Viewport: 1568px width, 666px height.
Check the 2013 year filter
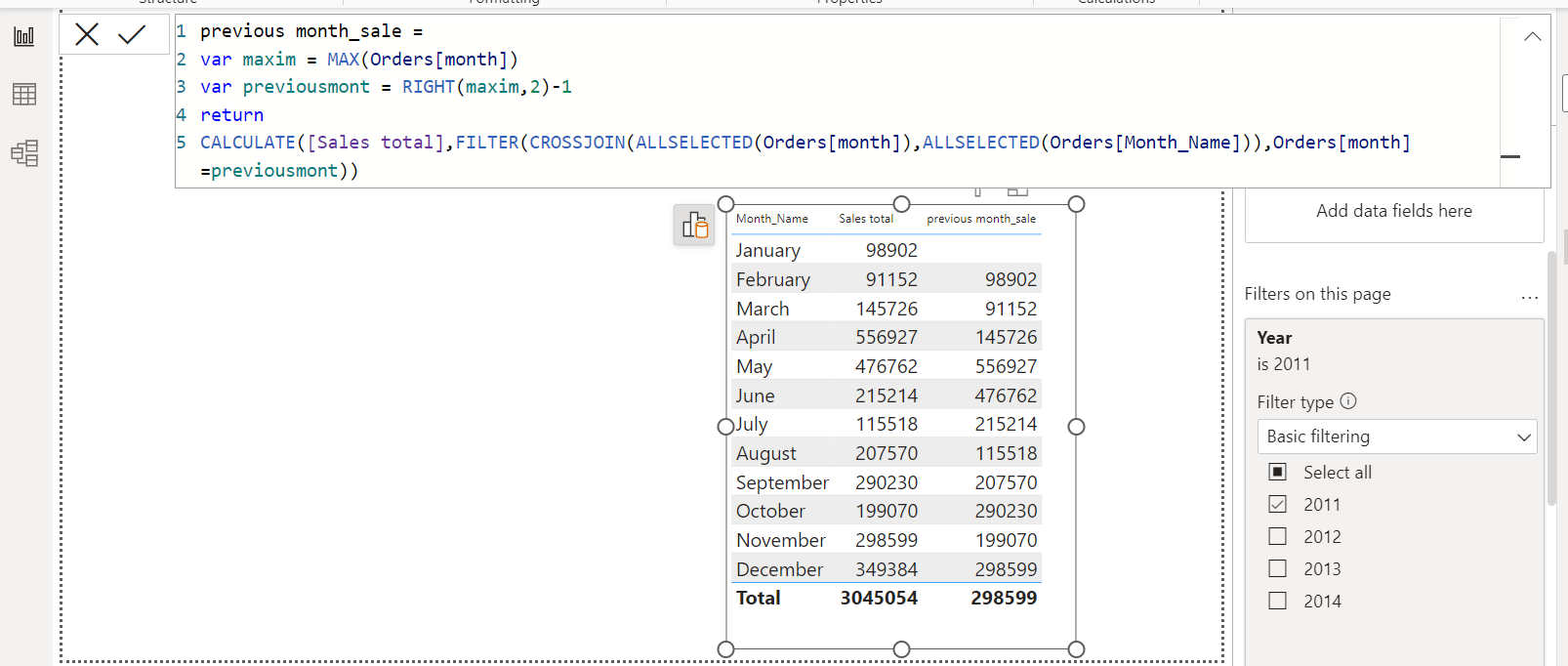click(1277, 568)
